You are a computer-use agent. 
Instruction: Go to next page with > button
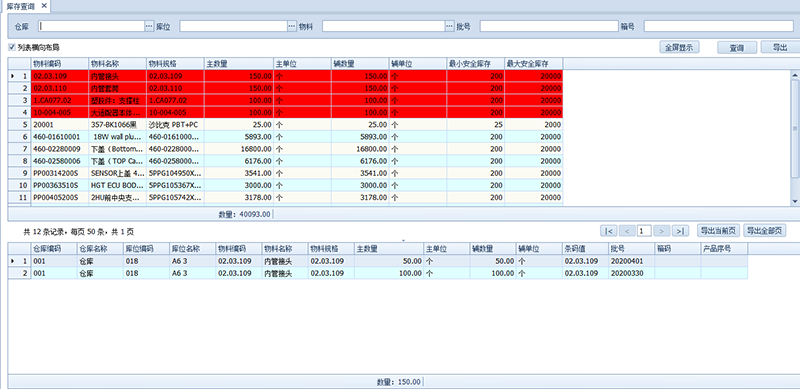tap(661, 231)
